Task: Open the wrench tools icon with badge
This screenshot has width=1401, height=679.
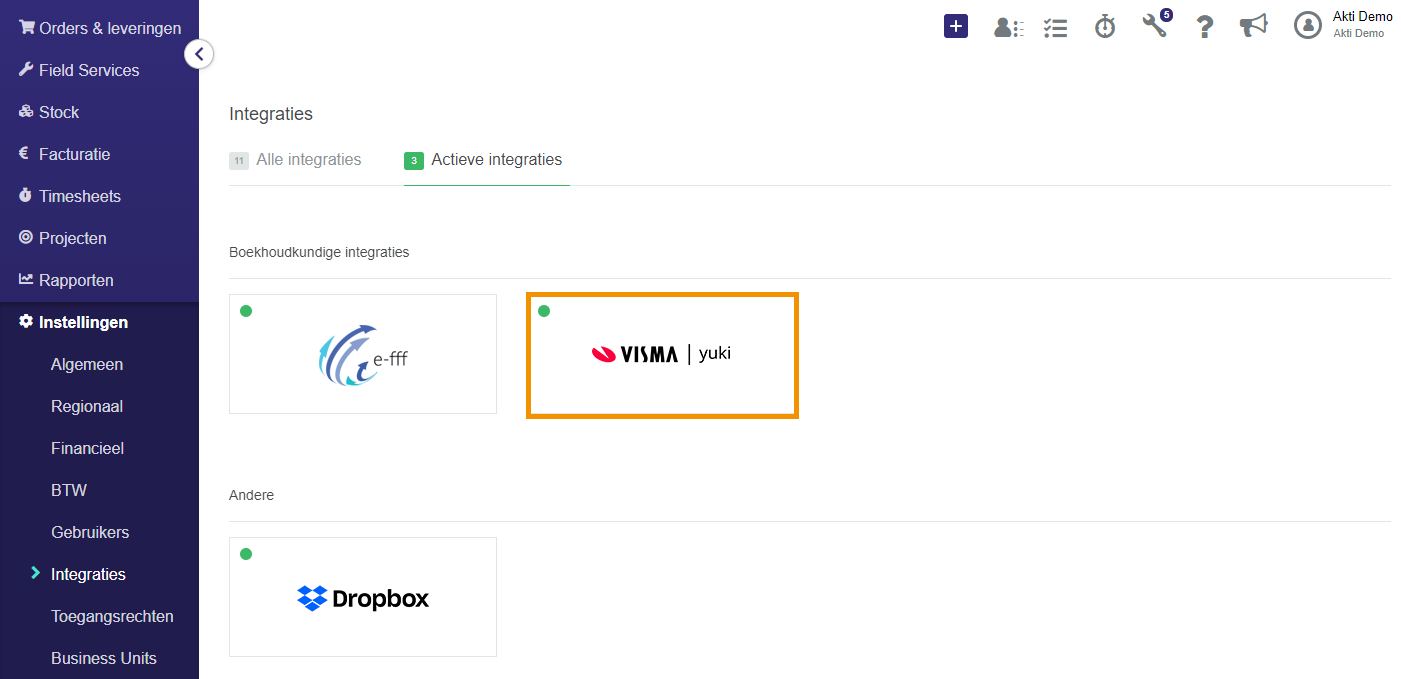Action: [1156, 25]
